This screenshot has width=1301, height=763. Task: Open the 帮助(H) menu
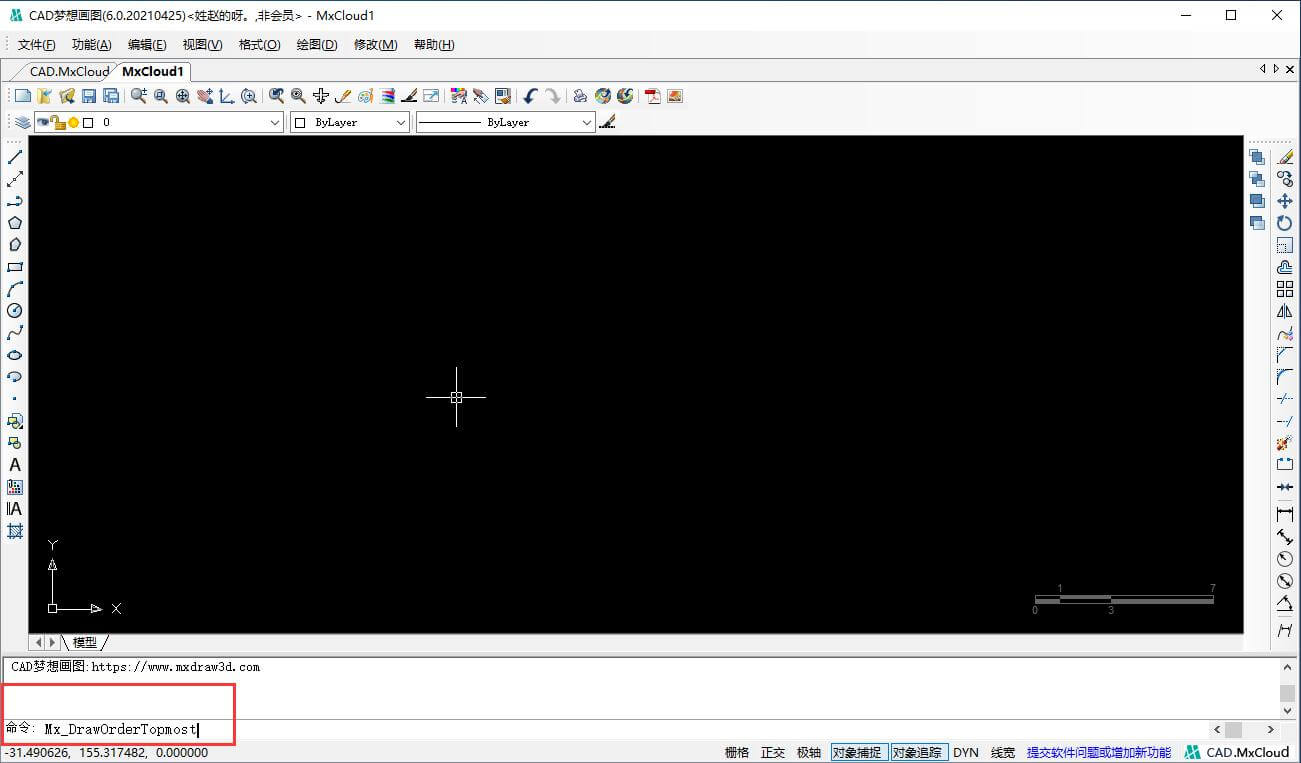(x=434, y=45)
